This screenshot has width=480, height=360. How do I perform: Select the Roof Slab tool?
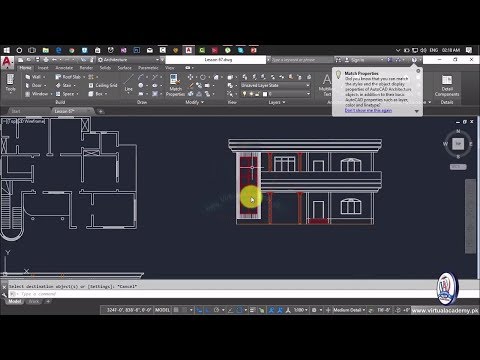[x=68, y=77]
